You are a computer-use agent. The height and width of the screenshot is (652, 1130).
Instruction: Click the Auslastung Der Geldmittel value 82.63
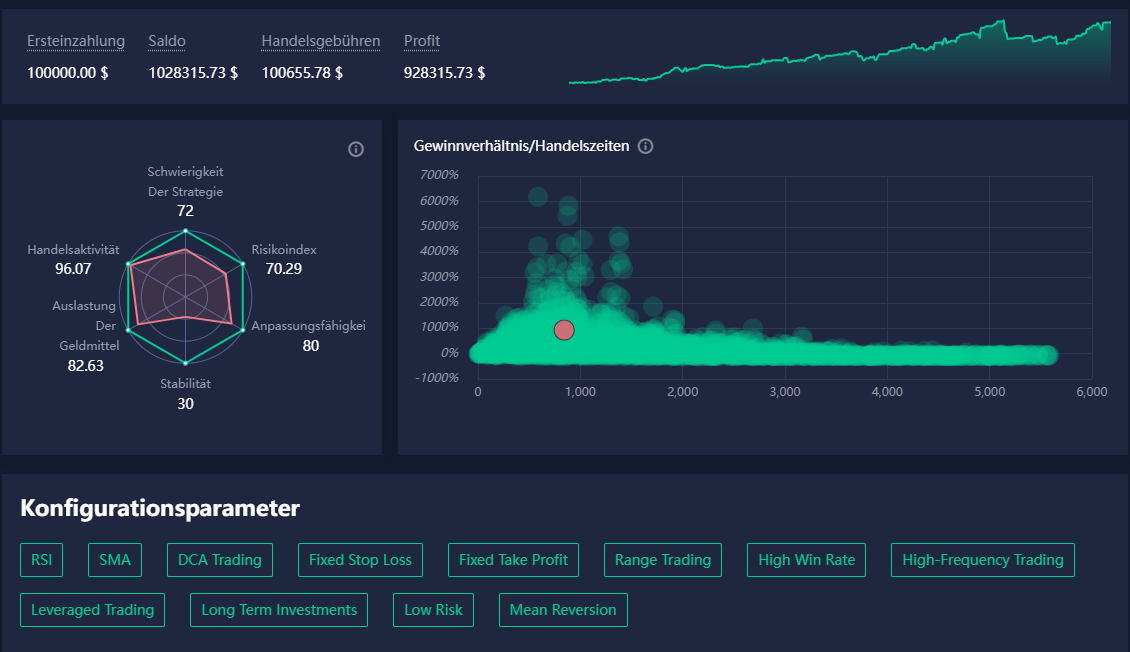coord(86,366)
